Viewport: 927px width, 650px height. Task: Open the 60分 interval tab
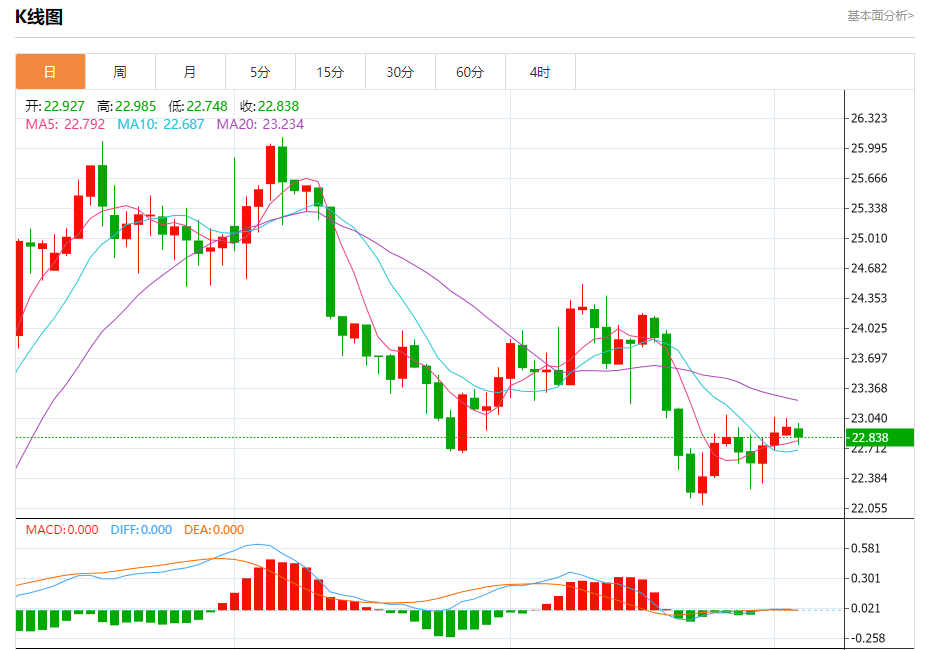click(470, 72)
